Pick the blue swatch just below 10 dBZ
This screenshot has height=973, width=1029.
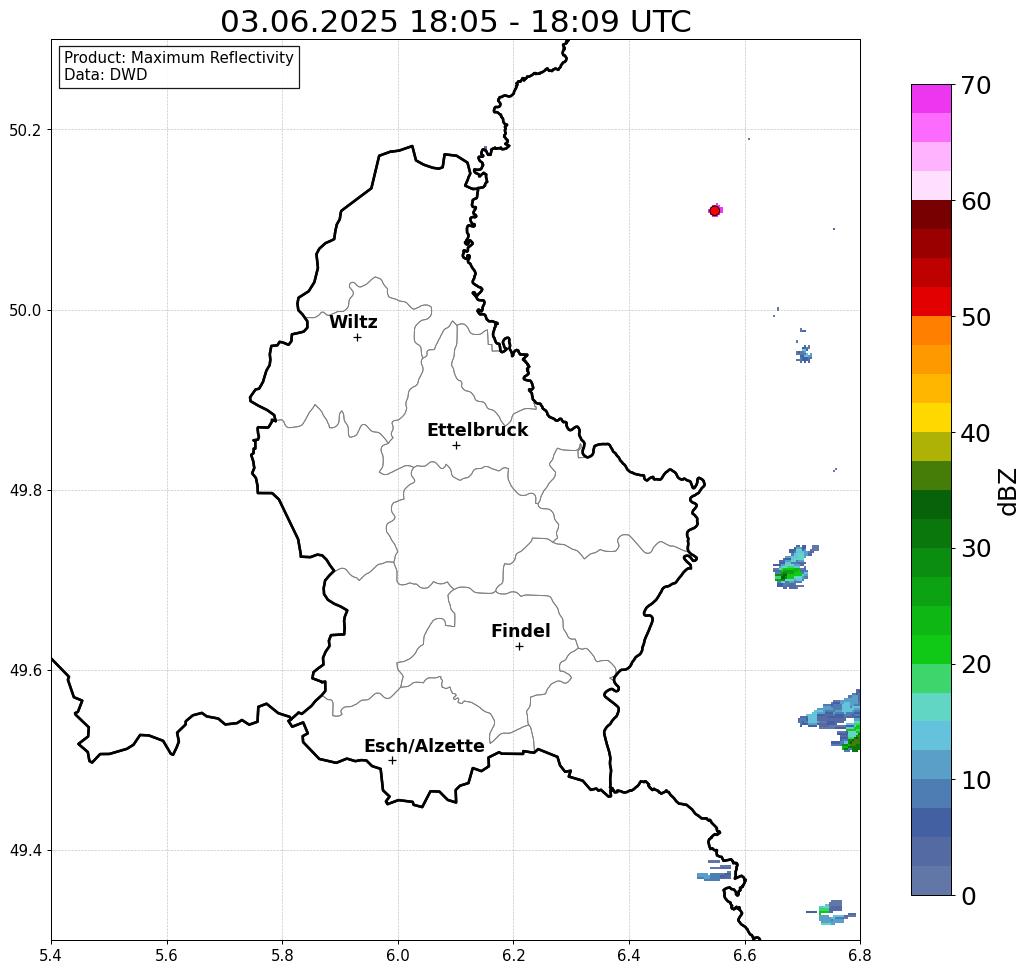coord(931,794)
